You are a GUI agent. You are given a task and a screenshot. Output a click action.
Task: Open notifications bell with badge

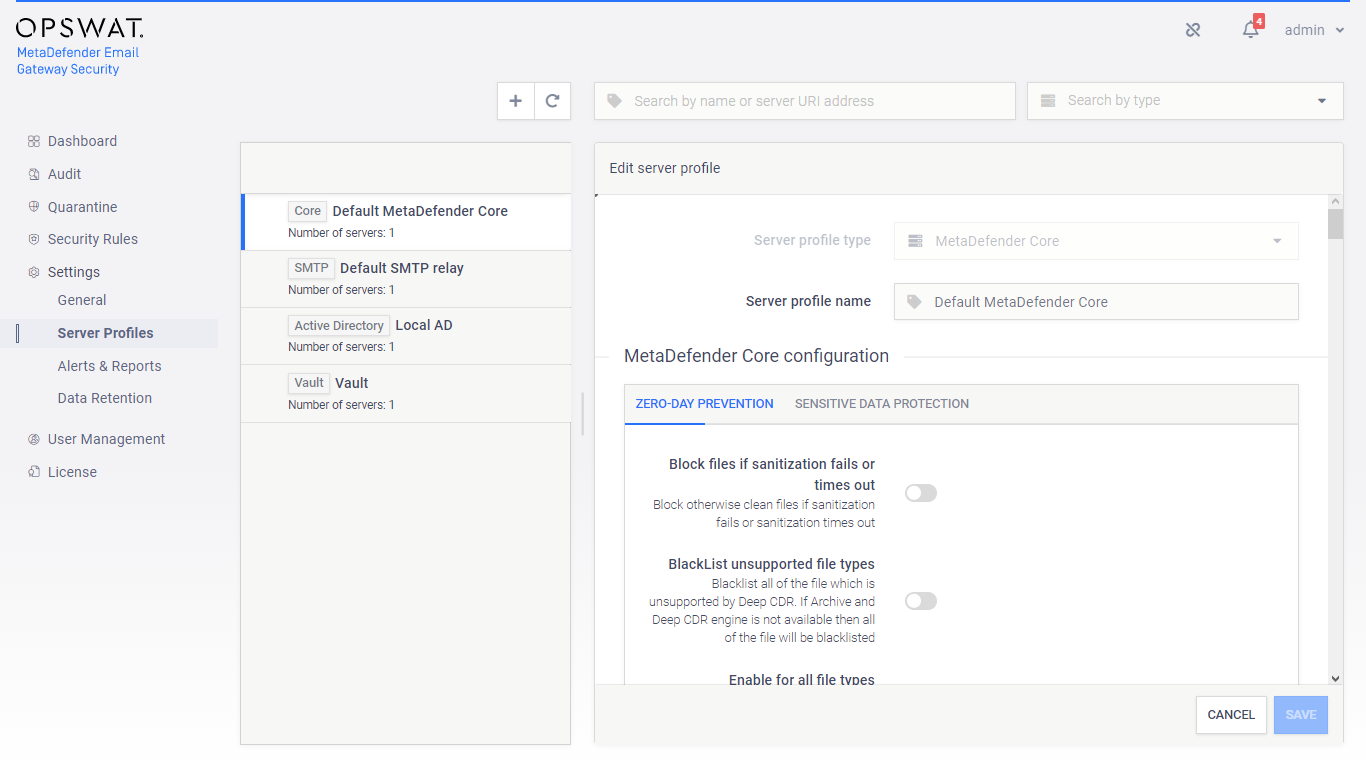click(1251, 29)
